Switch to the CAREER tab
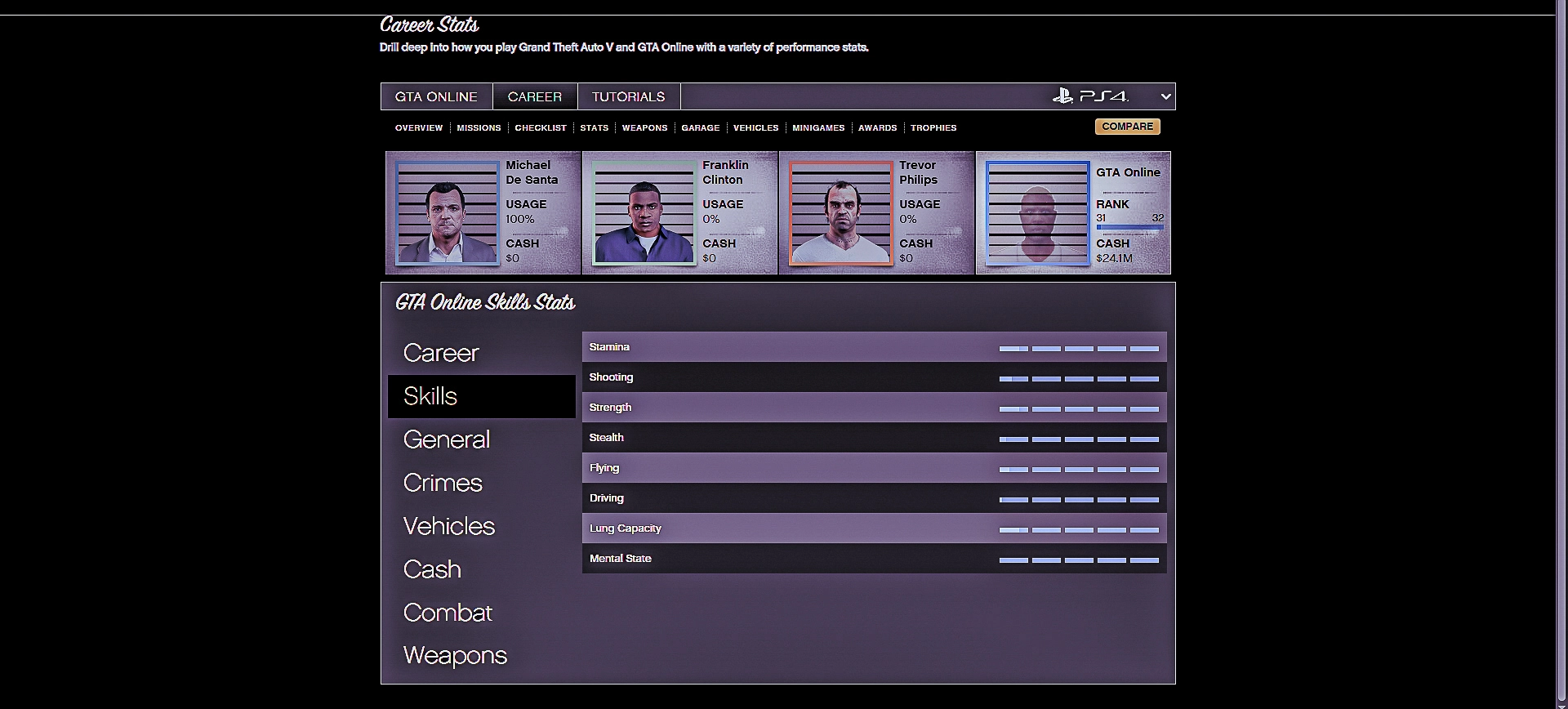 point(535,96)
